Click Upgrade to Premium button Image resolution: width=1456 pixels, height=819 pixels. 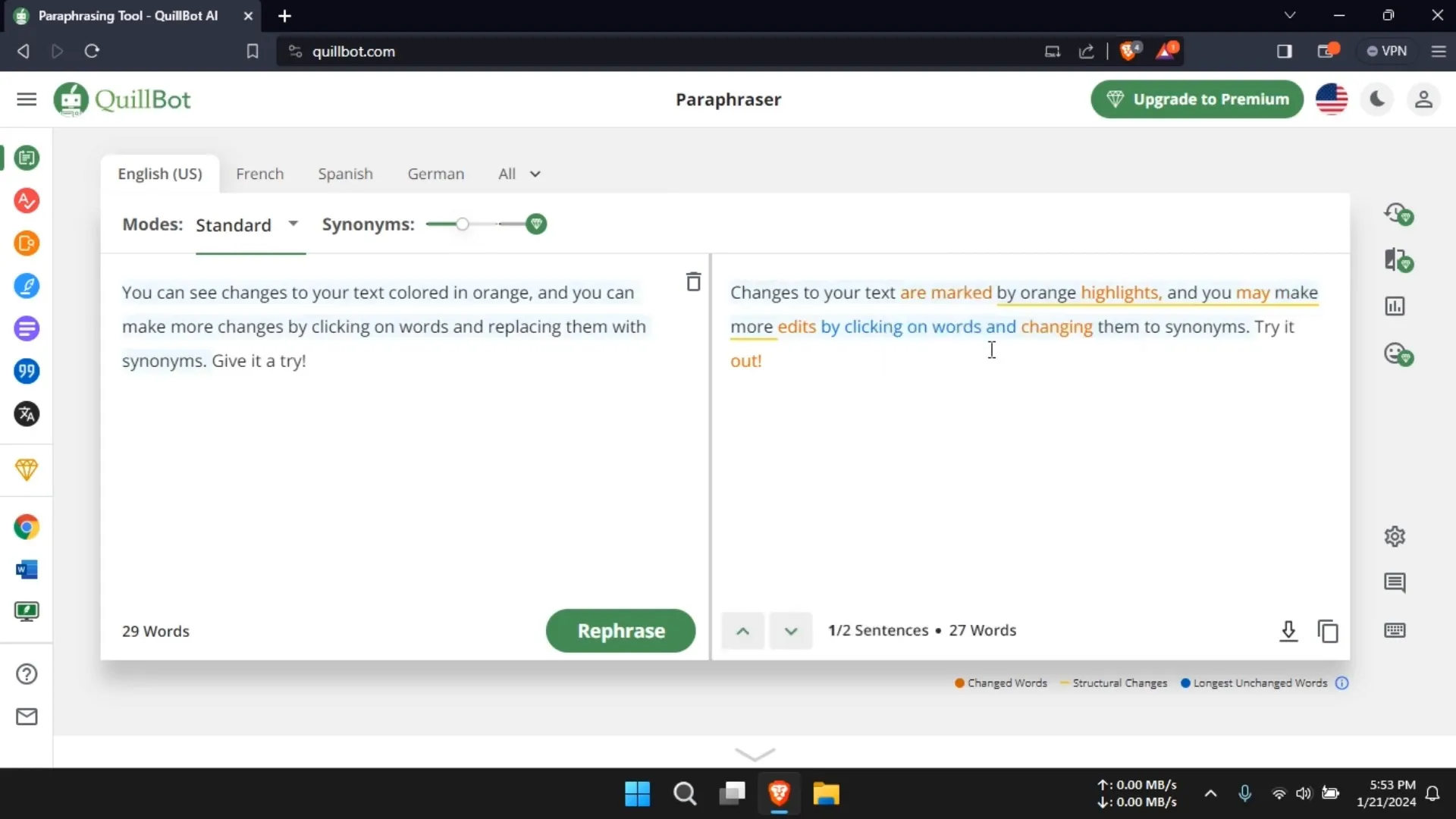click(x=1198, y=99)
